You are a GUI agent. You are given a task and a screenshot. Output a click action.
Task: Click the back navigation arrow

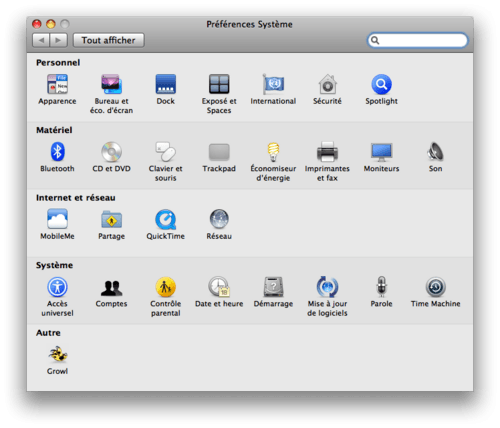(x=41, y=40)
